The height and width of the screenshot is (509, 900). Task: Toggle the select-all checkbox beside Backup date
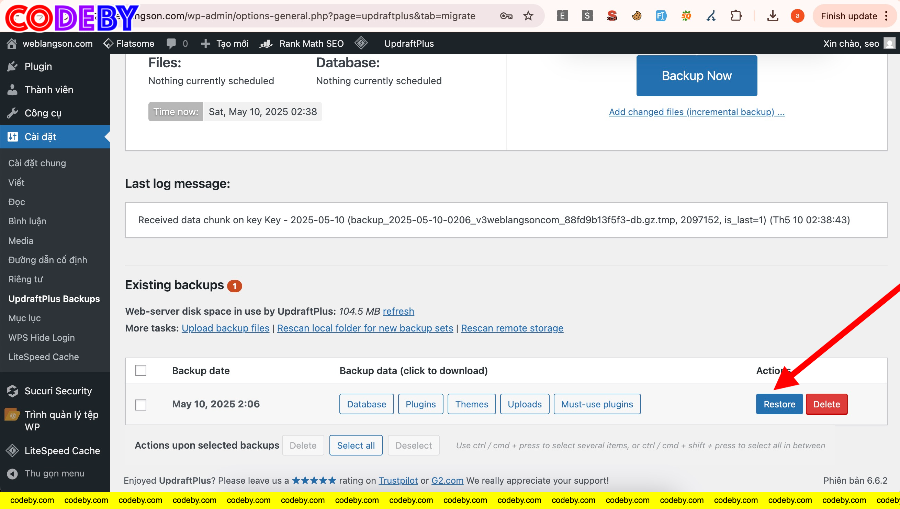coord(140,371)
